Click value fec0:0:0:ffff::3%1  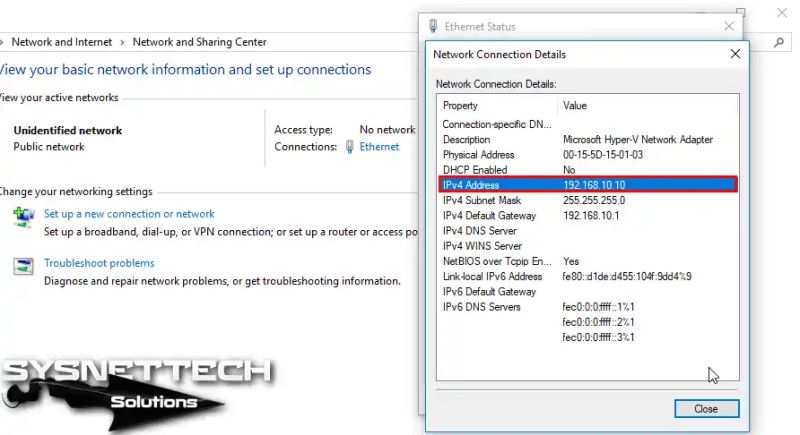[598, 337]
